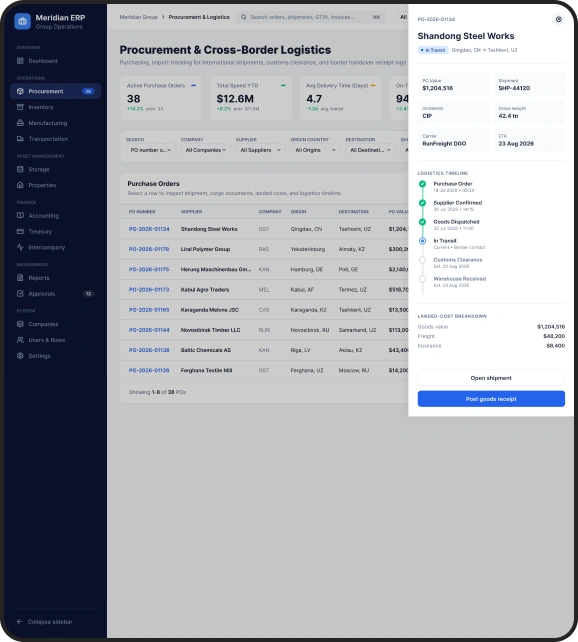This screenshot has height=642, width=578.
Task: Click the Avg Delivery Time card
Action: click(341, 98)
